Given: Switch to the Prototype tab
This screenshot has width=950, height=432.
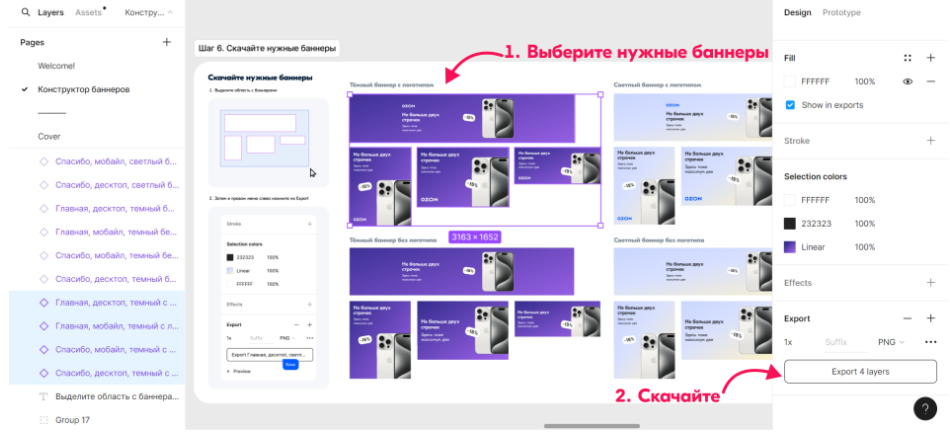Looking at the screenshot, I should [x=841, y=13].
